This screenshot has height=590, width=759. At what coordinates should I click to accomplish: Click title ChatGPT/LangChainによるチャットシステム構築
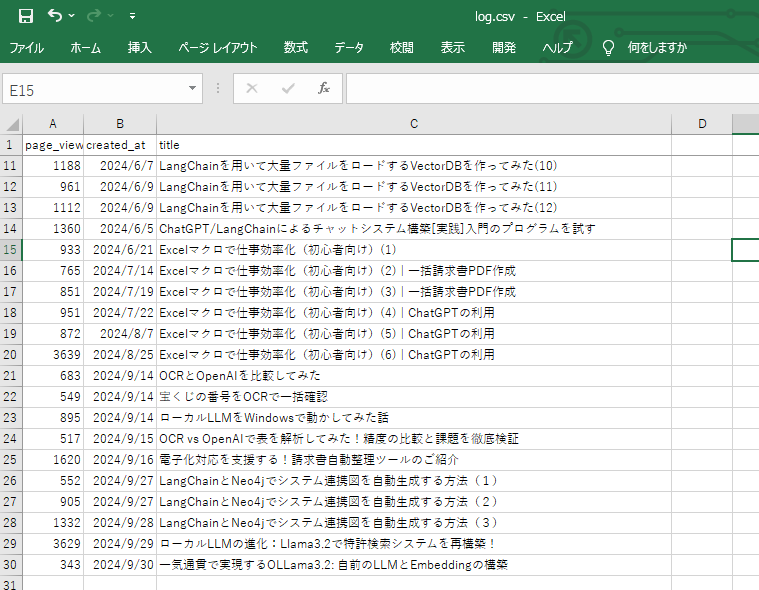[414, 229]
